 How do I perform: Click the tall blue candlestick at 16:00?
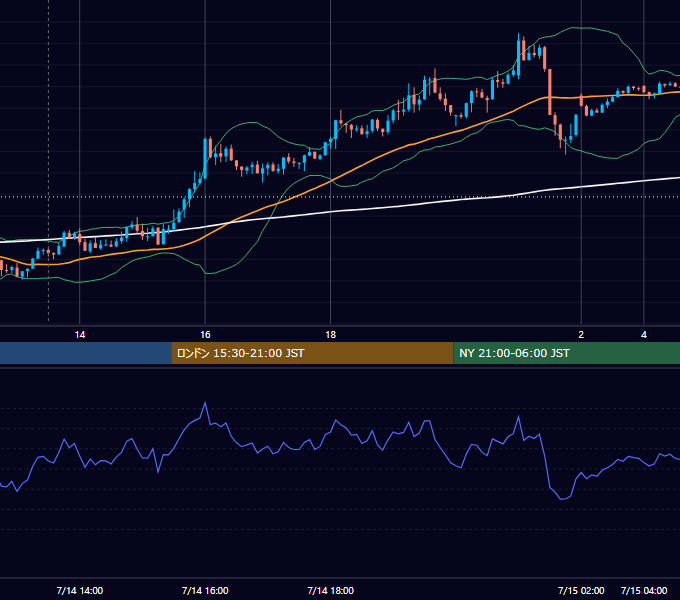(205, 158)
